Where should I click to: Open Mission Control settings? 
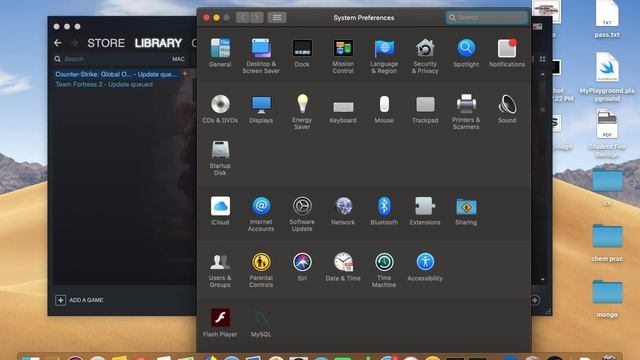[343, 56]
